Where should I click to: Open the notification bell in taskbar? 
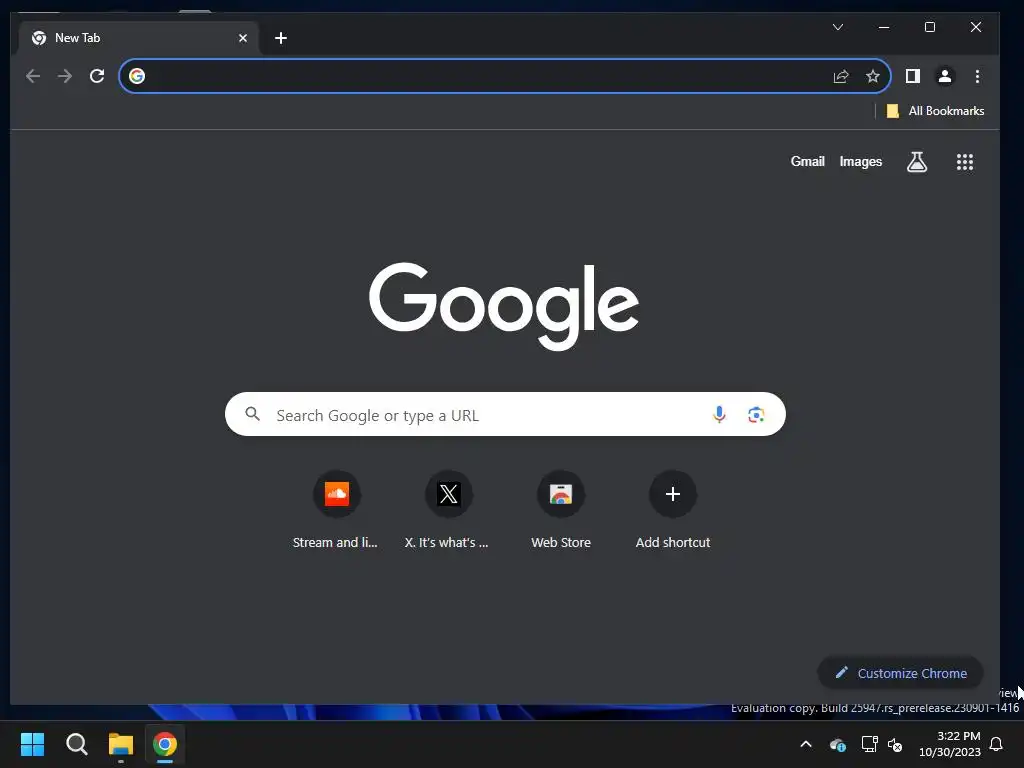pyautogui.click(x=996, y=744)
